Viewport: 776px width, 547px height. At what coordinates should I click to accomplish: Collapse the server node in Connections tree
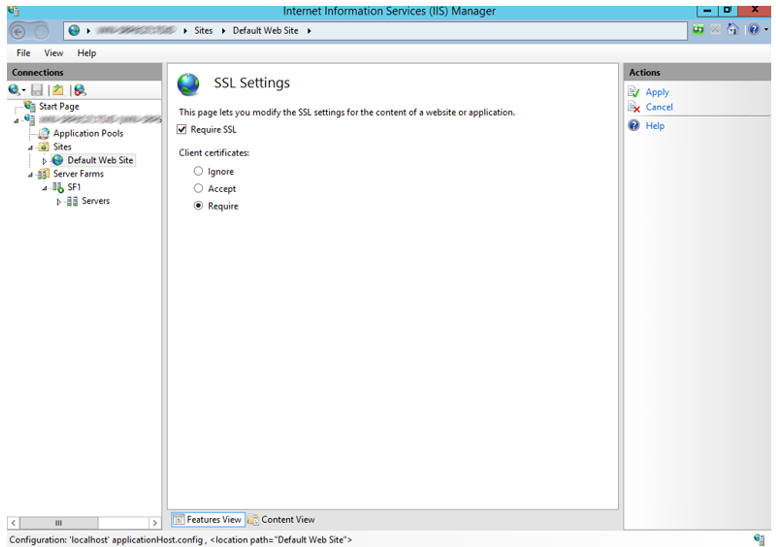17,120
